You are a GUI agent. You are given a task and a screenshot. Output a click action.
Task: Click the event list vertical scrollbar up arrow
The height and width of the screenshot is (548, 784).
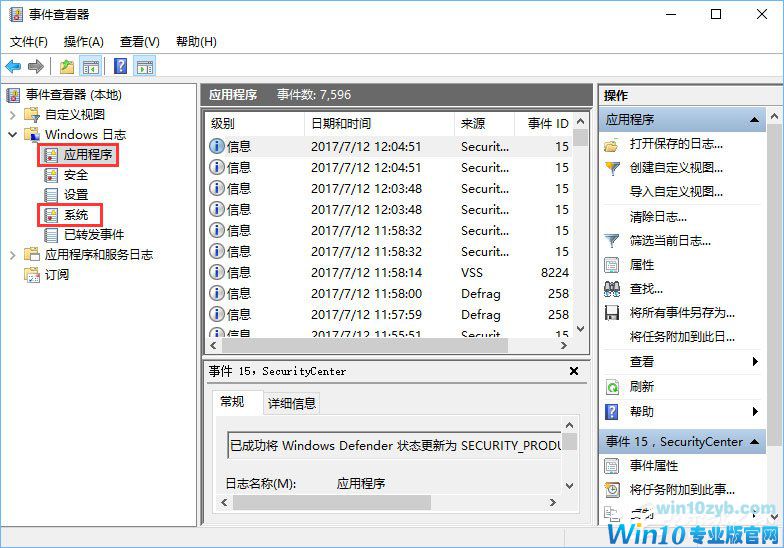pos(580,120)
